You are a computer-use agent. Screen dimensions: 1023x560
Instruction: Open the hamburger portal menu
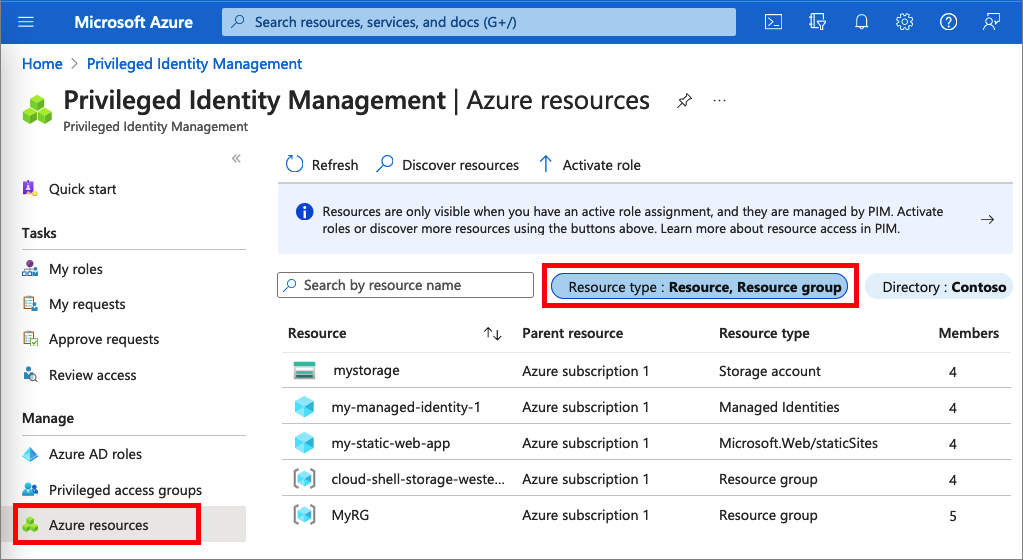(x=25, y=22)
